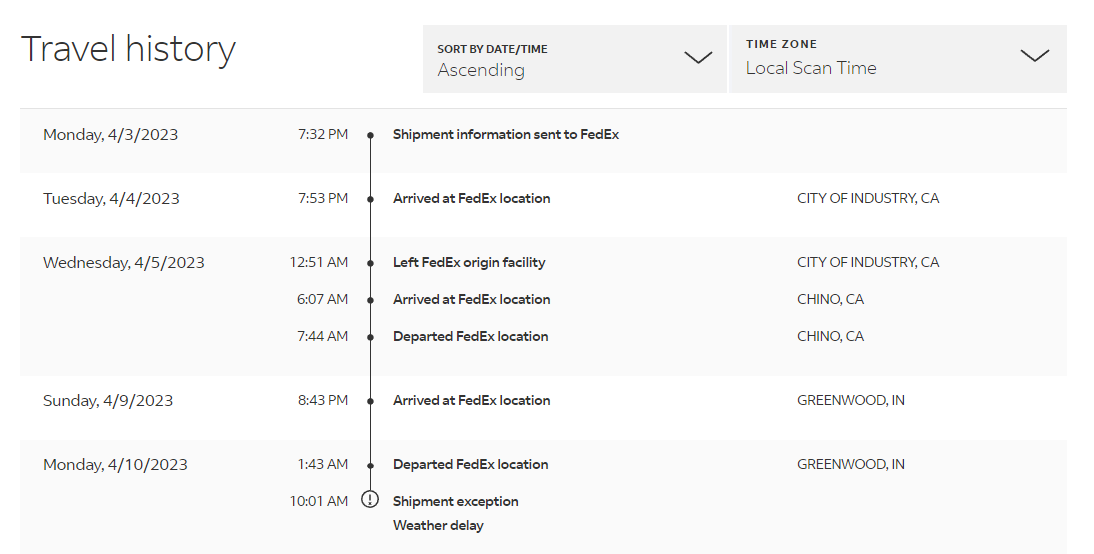Click the GREENWOOD, IN arrival location

pyautogui.click(x=850, y=400)
